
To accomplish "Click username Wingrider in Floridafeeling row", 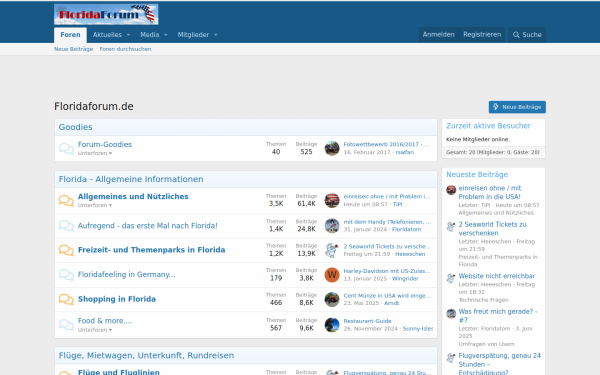I will tap(405, 279).
